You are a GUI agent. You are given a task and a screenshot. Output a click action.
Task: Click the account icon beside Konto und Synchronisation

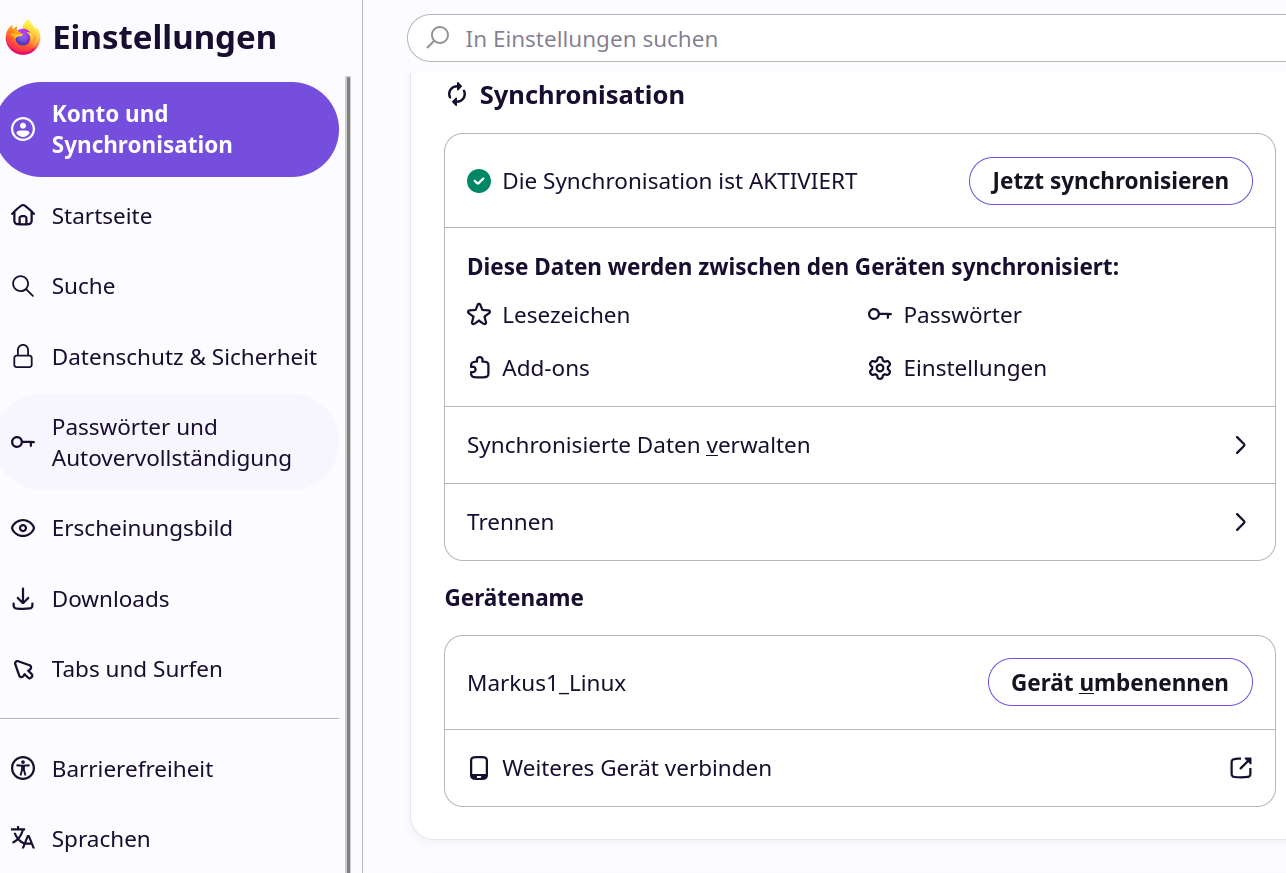[23, 129]
